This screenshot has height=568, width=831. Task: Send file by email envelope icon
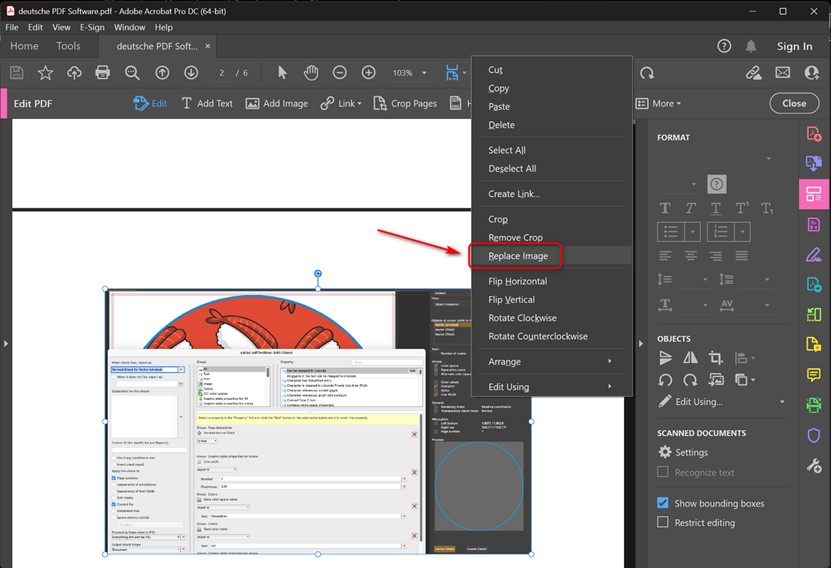click(782, 73)
